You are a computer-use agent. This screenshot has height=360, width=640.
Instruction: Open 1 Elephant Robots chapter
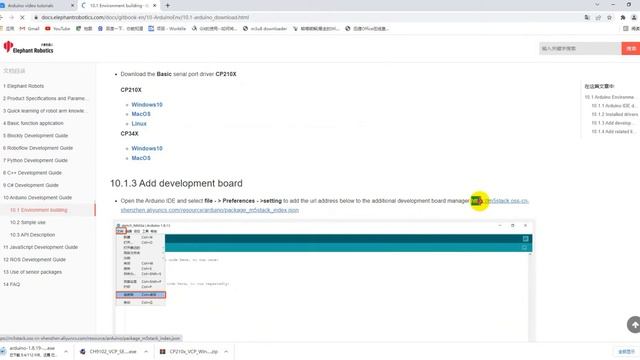[x=23, y=86]
